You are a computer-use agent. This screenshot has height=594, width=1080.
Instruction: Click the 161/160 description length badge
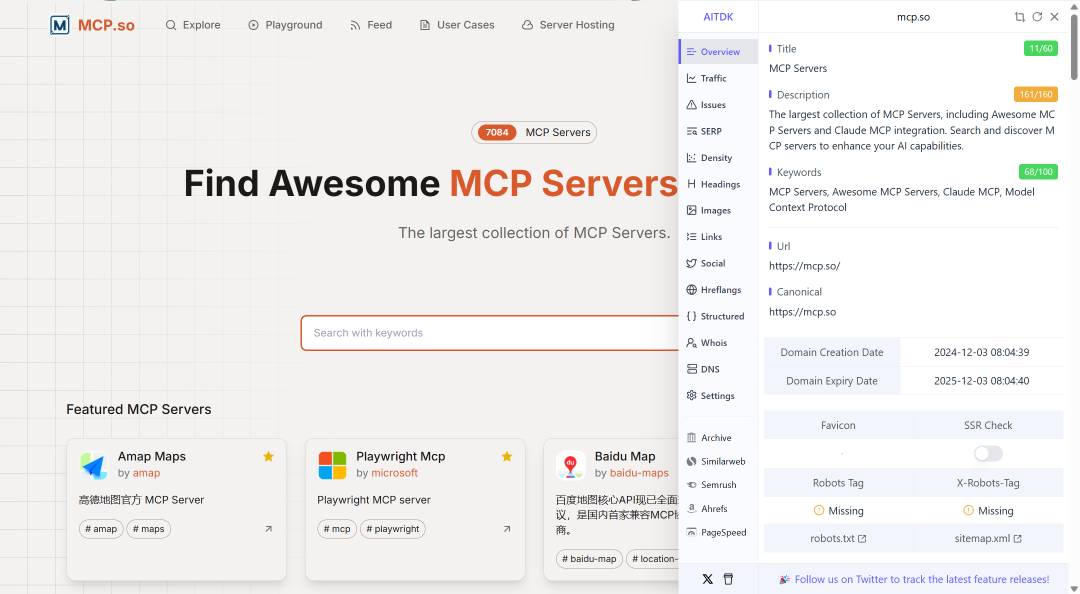pos(1035,94)
